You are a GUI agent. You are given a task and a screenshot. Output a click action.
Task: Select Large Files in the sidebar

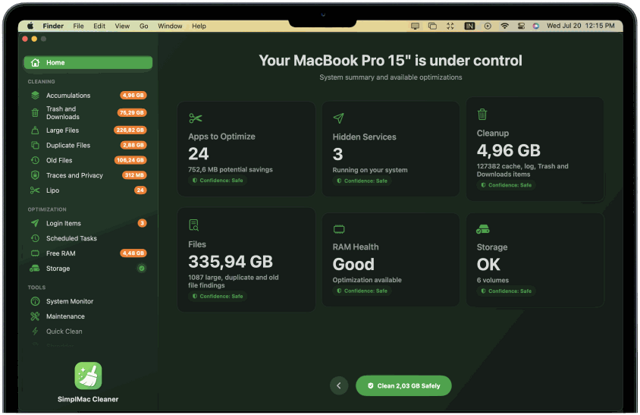(88, 130)
